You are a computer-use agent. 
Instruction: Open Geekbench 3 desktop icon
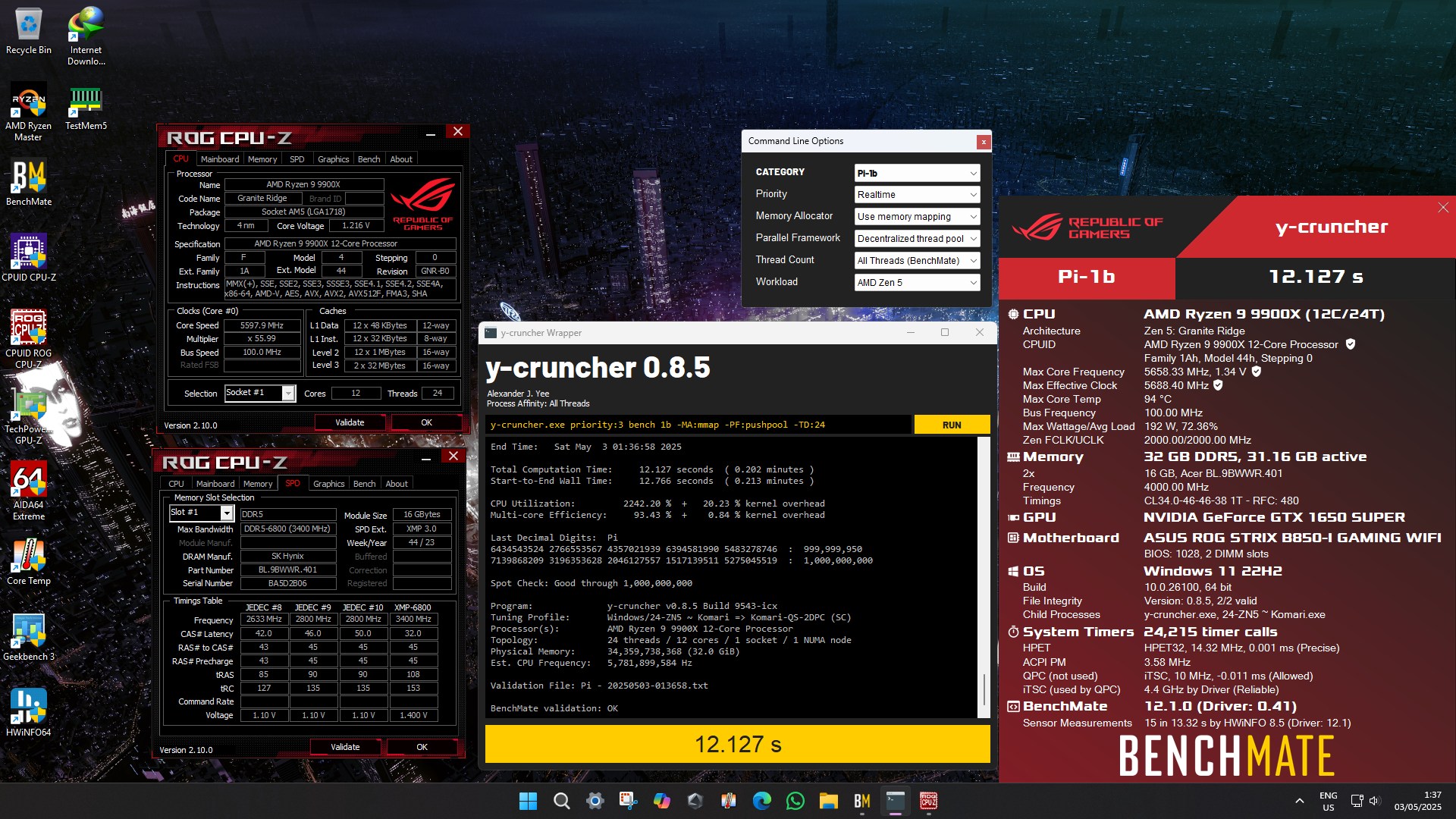click(x=29, y=637)
